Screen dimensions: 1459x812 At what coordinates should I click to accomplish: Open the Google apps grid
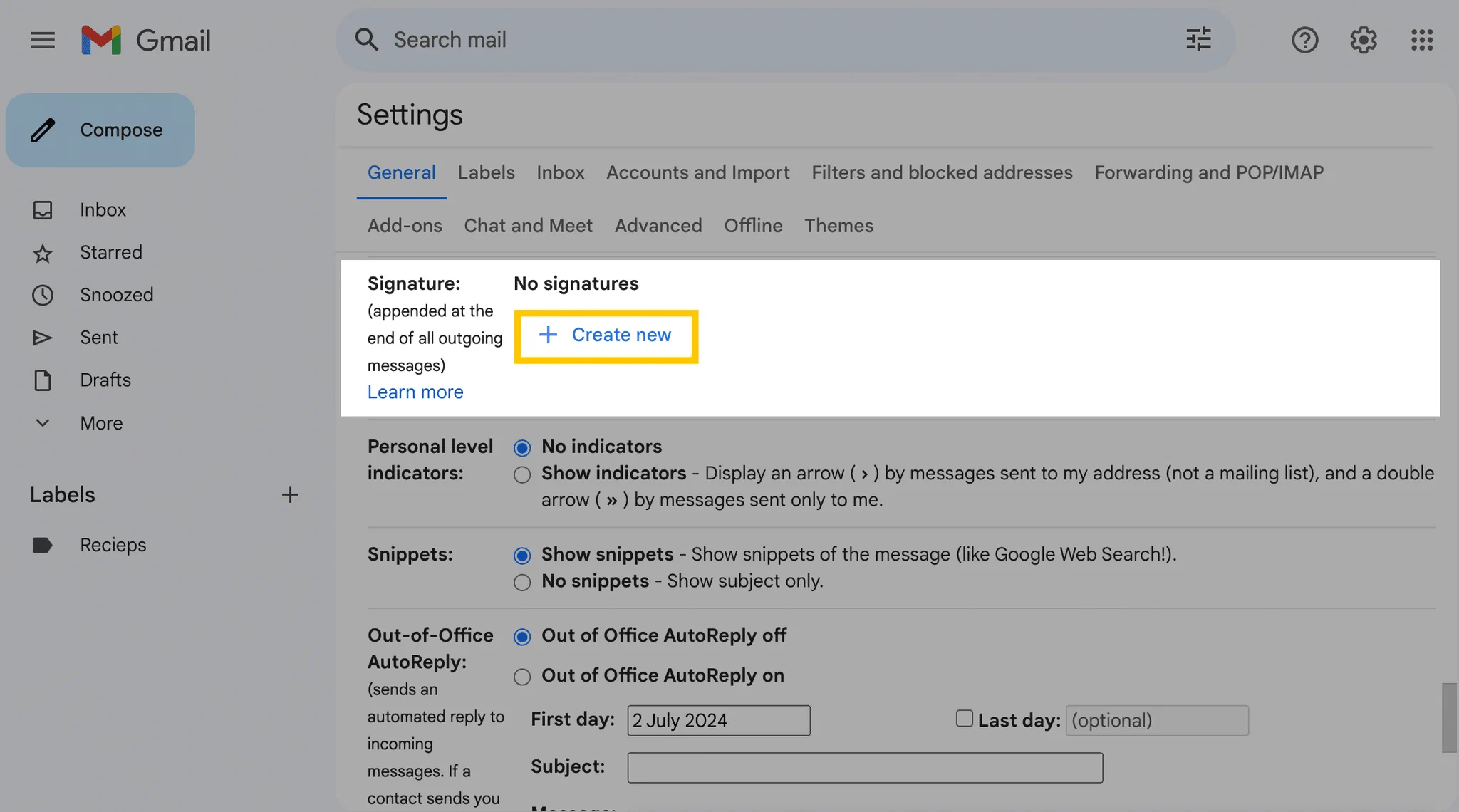[1422, 40]
